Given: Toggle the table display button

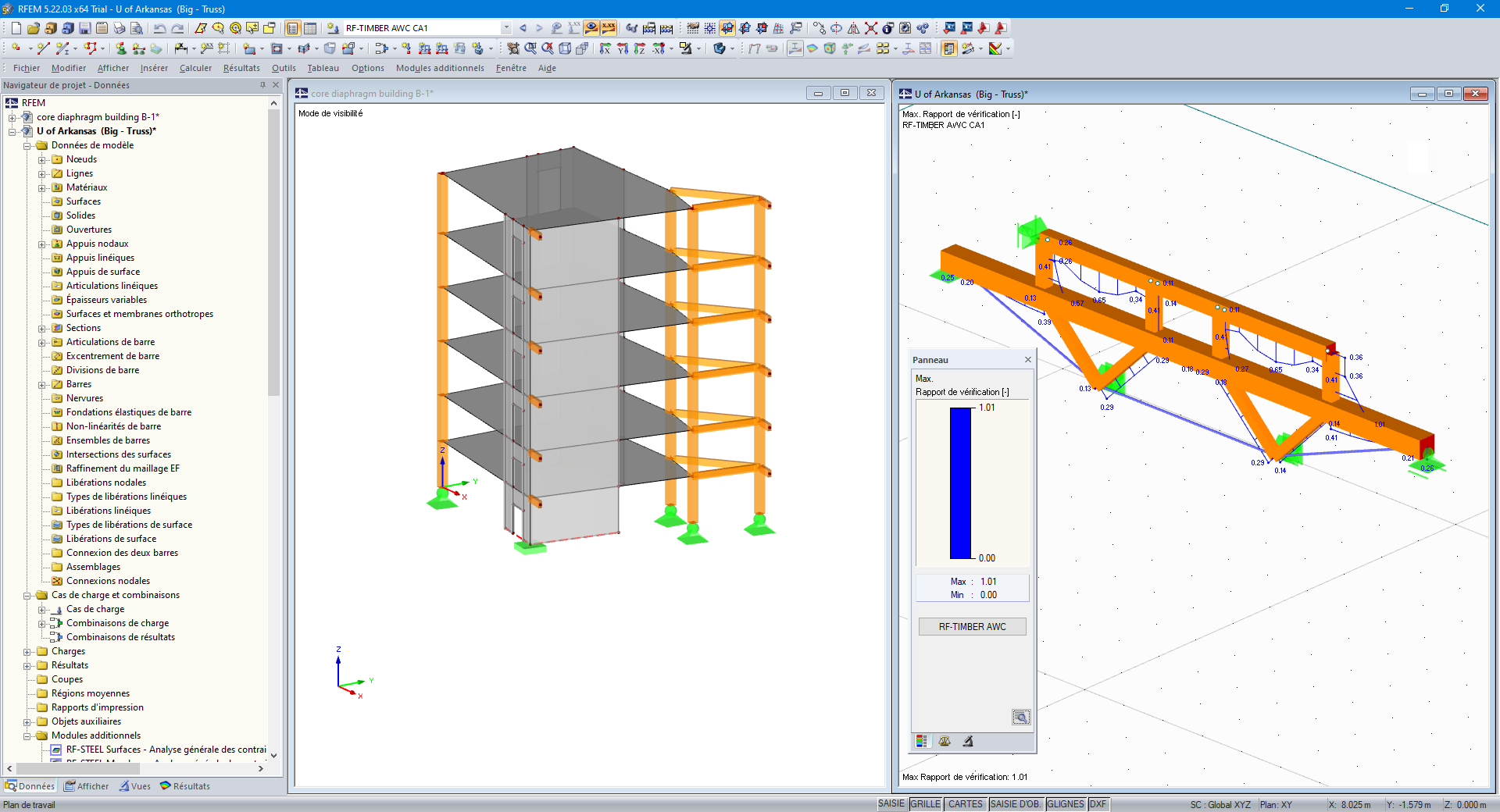Looking at the screenshot, I should pyautogui.click(x=309, y=28).
